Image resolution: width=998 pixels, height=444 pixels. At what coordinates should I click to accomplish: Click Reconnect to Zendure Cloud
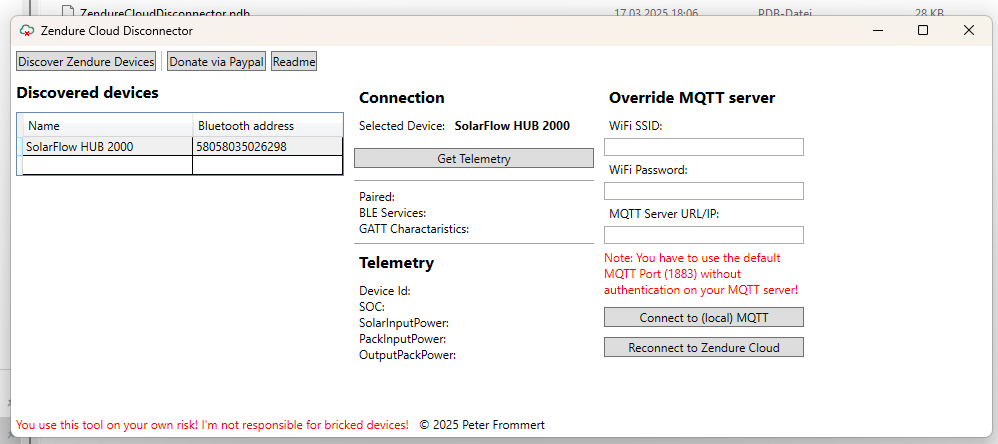(x=703, y=347)
